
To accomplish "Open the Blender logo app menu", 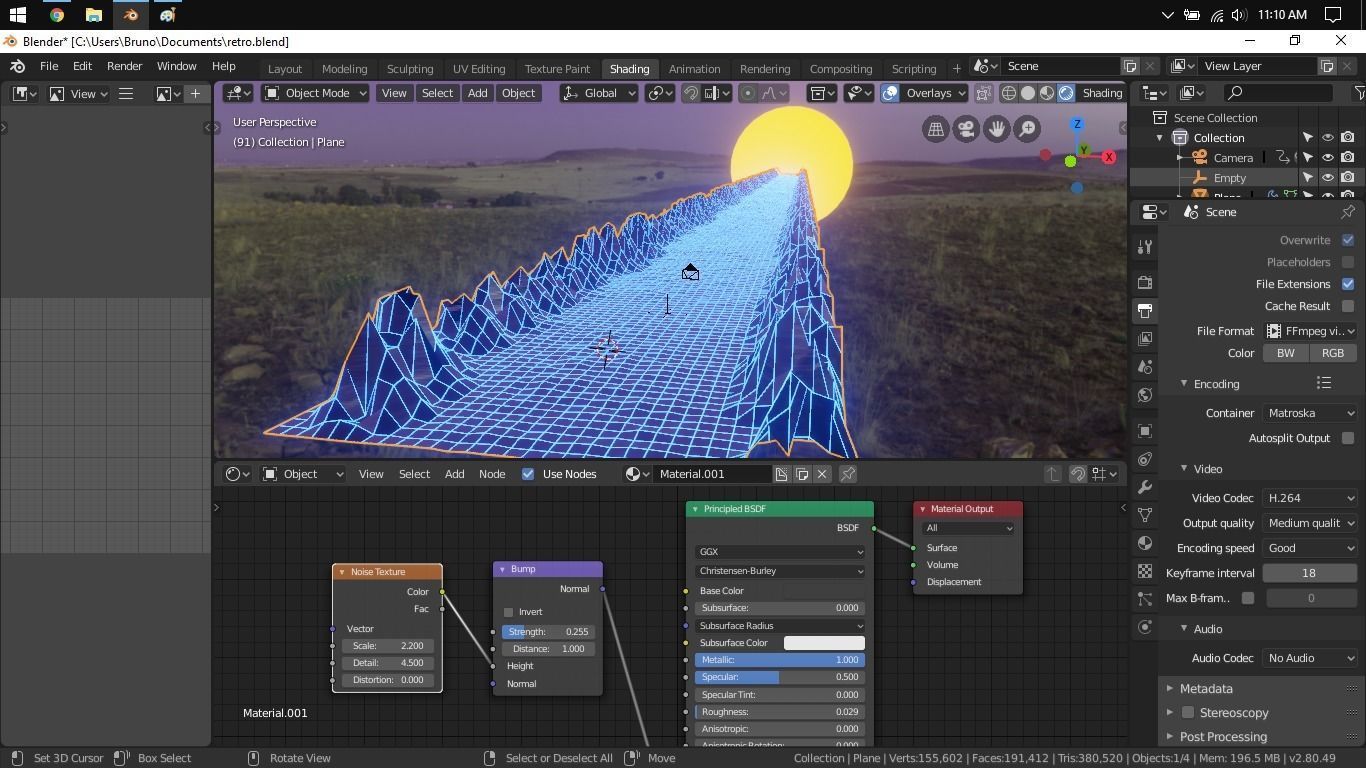I will (18, 66).
